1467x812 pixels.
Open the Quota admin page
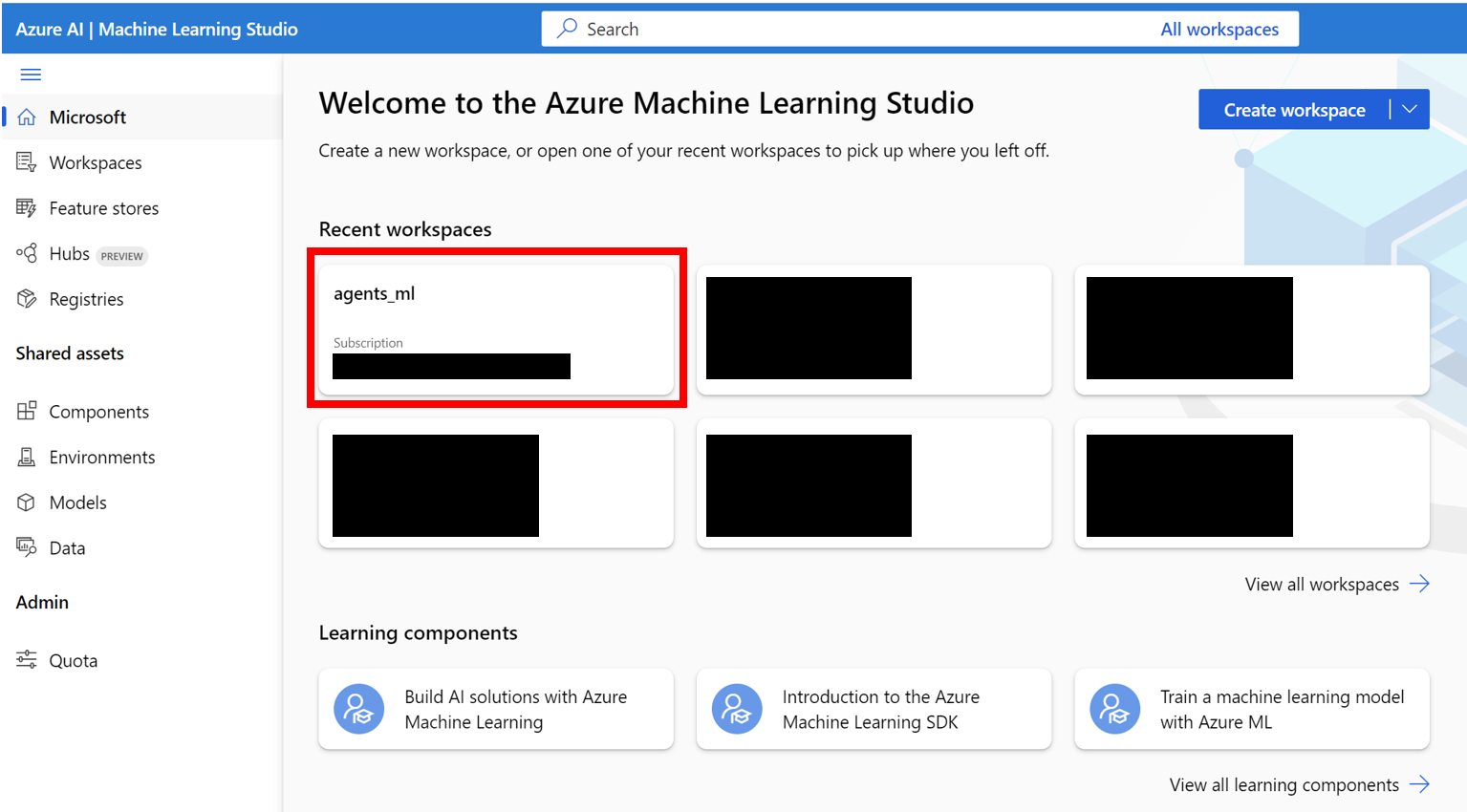[74, 659]
